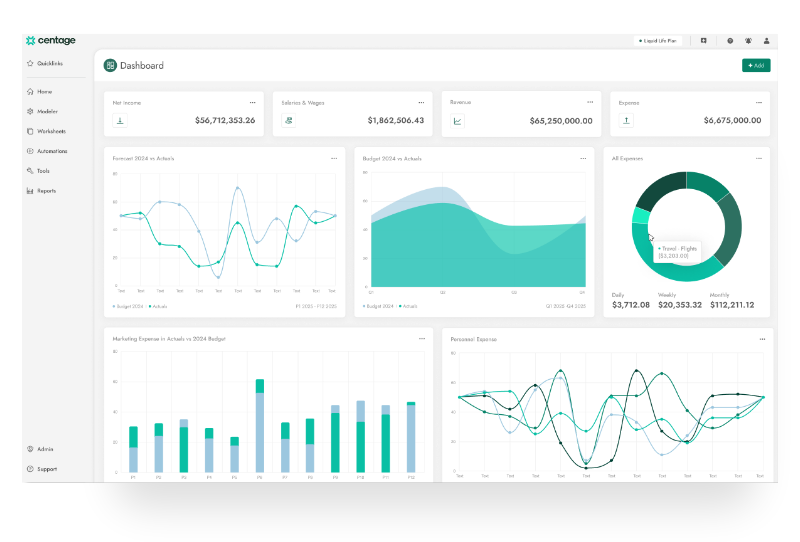The image size is (800, 542).
Task: Open Worksheets in the sidebar
Action: pyautogui.click(x=46, y=131)
